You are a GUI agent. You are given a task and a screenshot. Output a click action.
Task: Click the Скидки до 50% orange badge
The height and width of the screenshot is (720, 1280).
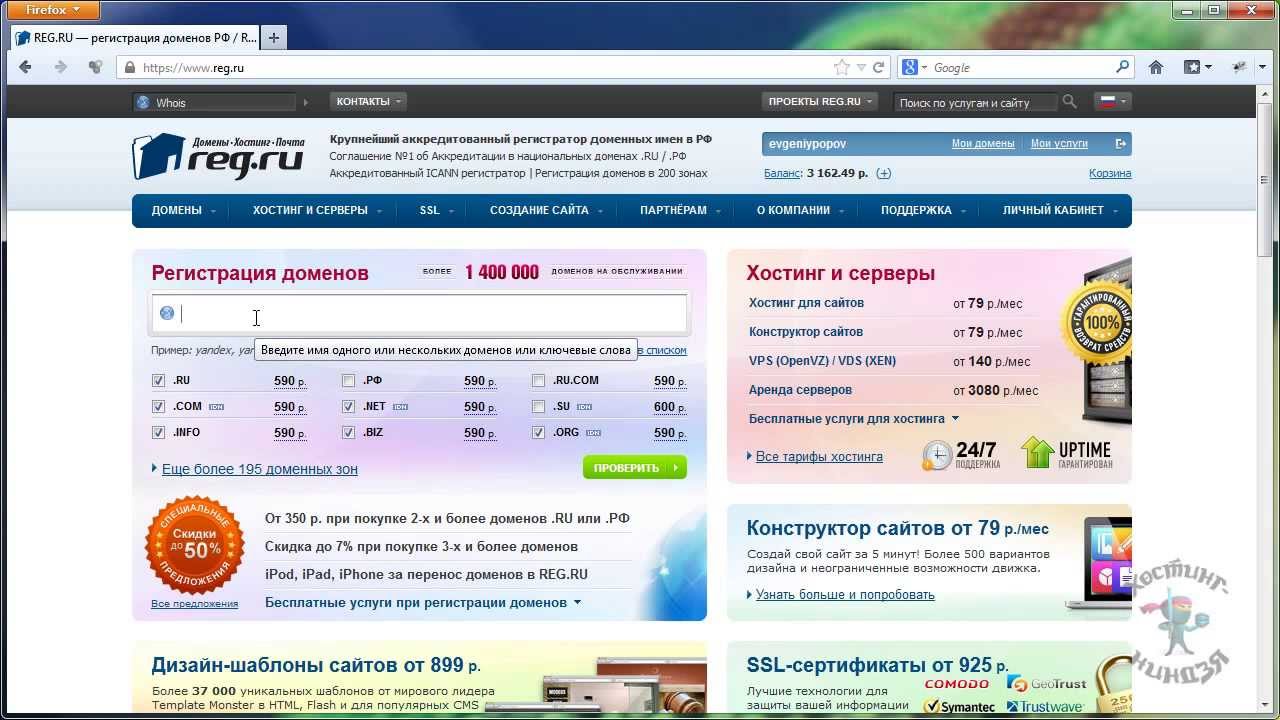point(195,545)
